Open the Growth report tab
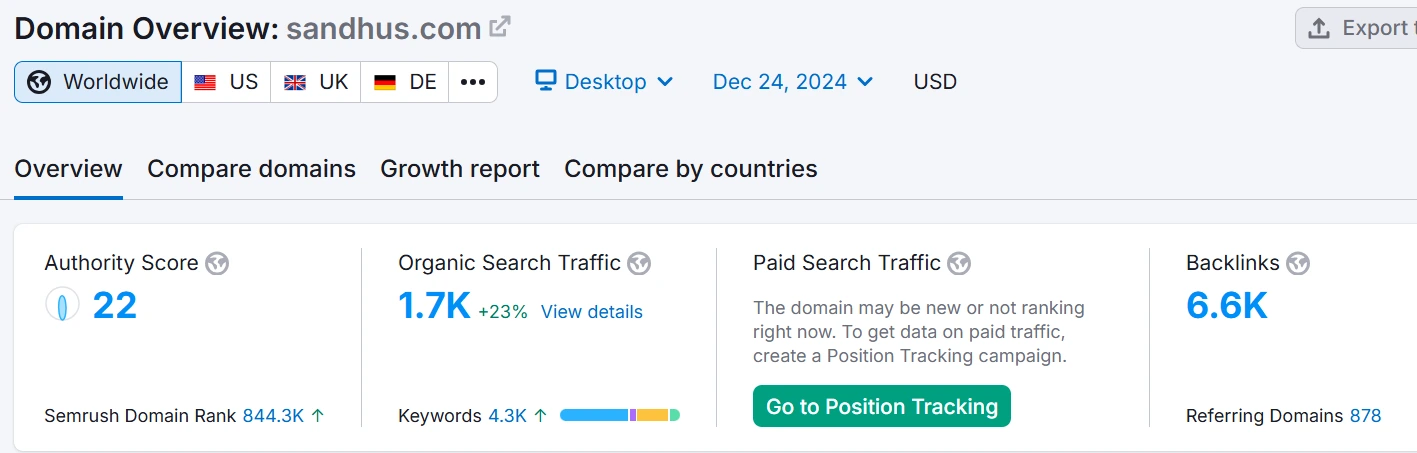This screenshot has width=1417, height=453. click(460, 169)
